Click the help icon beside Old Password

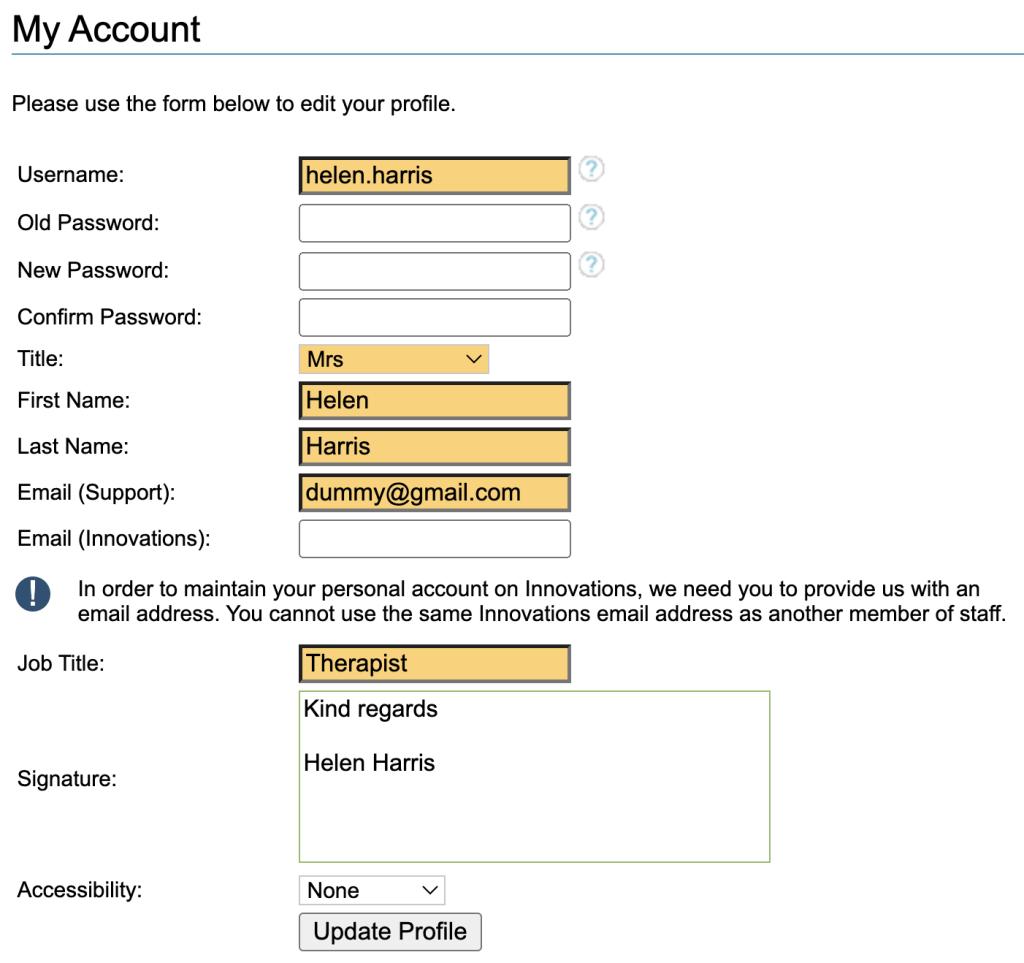[592, 217]
